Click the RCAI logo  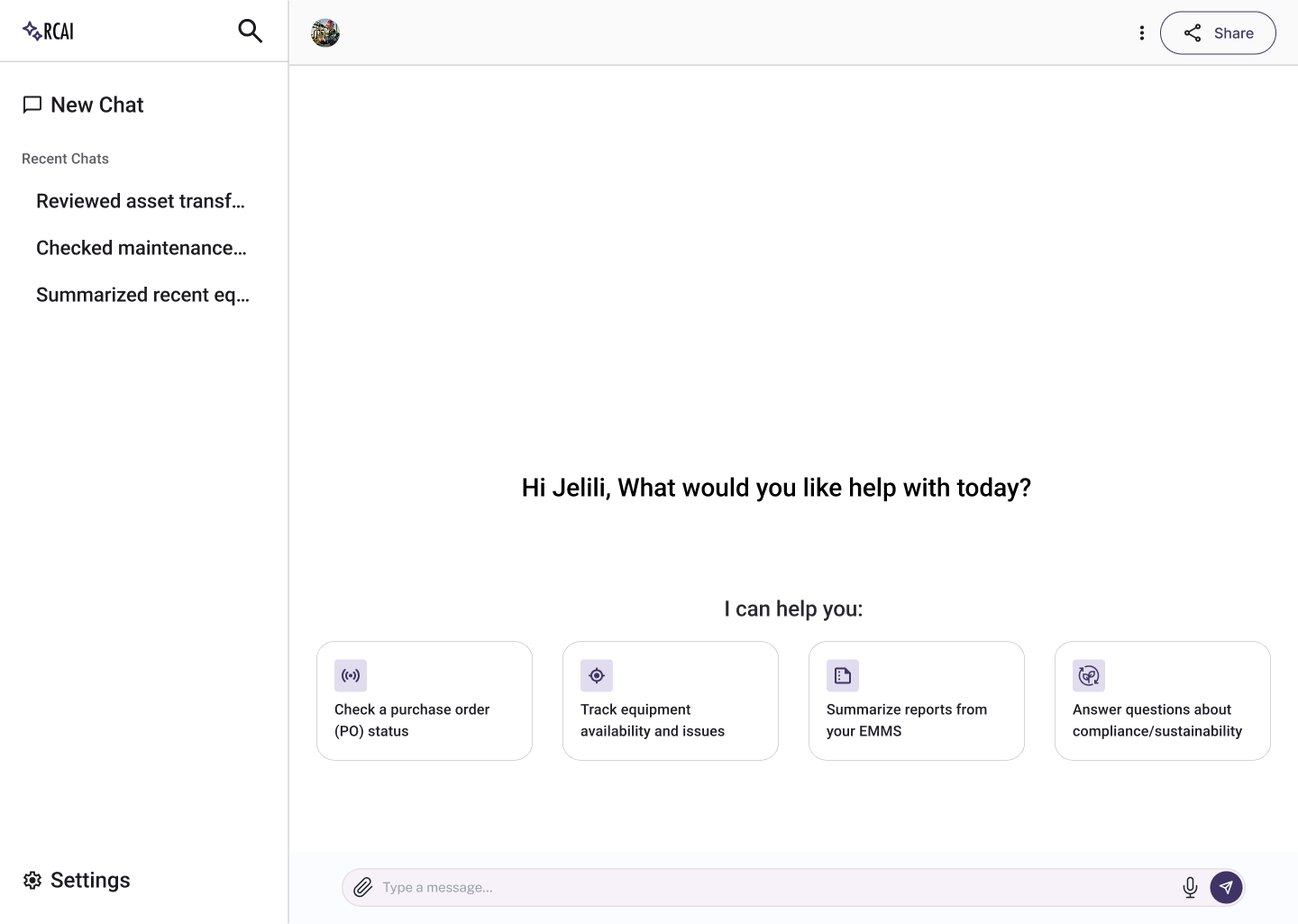pyautogui.click(x=49, y=32)
